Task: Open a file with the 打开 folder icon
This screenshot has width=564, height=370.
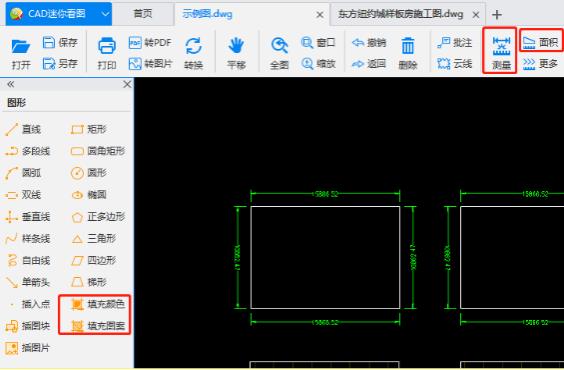Action: pos(21,54)
